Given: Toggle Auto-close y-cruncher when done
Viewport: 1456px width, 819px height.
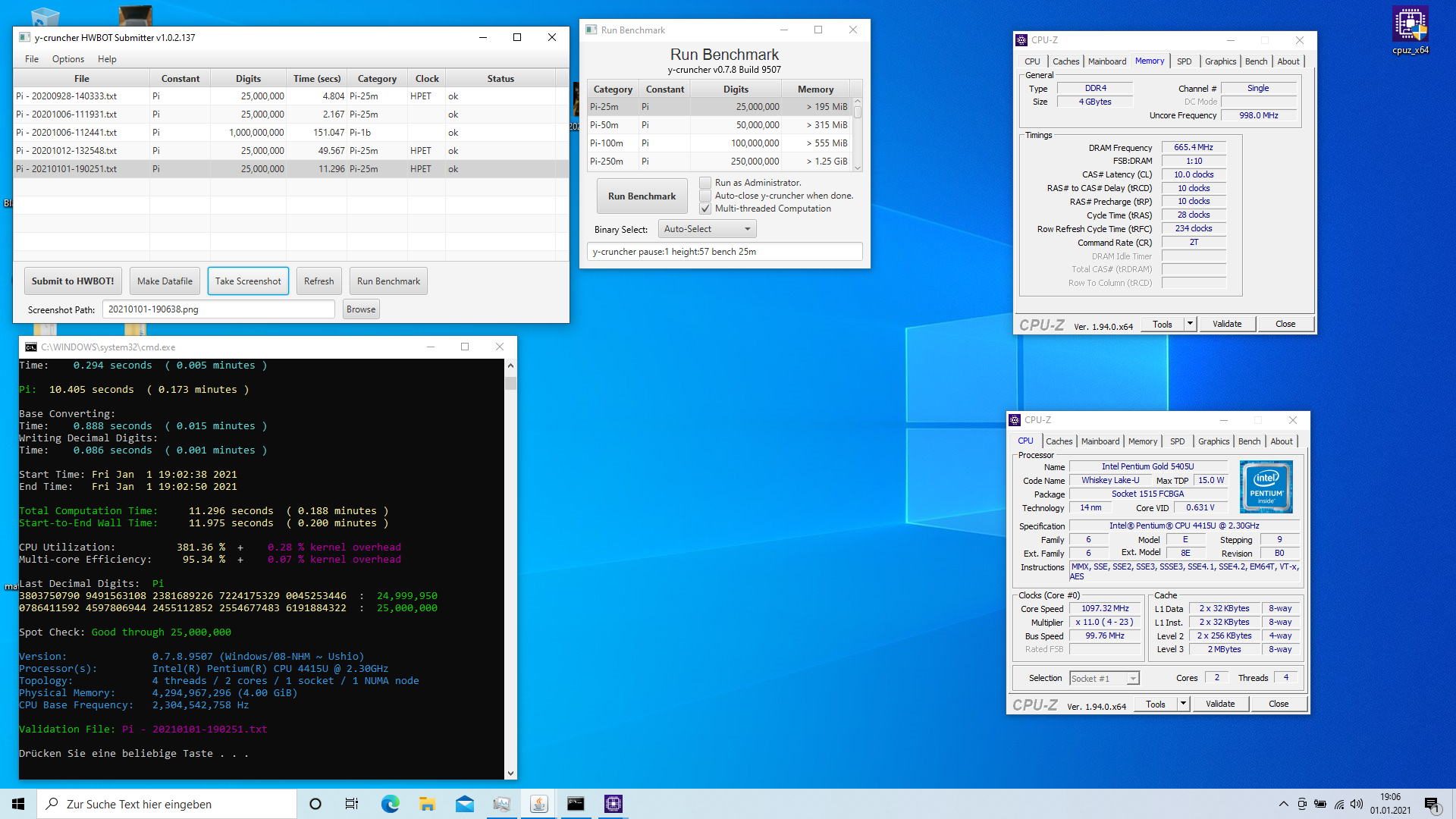Looking at the screenshot, I should [705, 196].
